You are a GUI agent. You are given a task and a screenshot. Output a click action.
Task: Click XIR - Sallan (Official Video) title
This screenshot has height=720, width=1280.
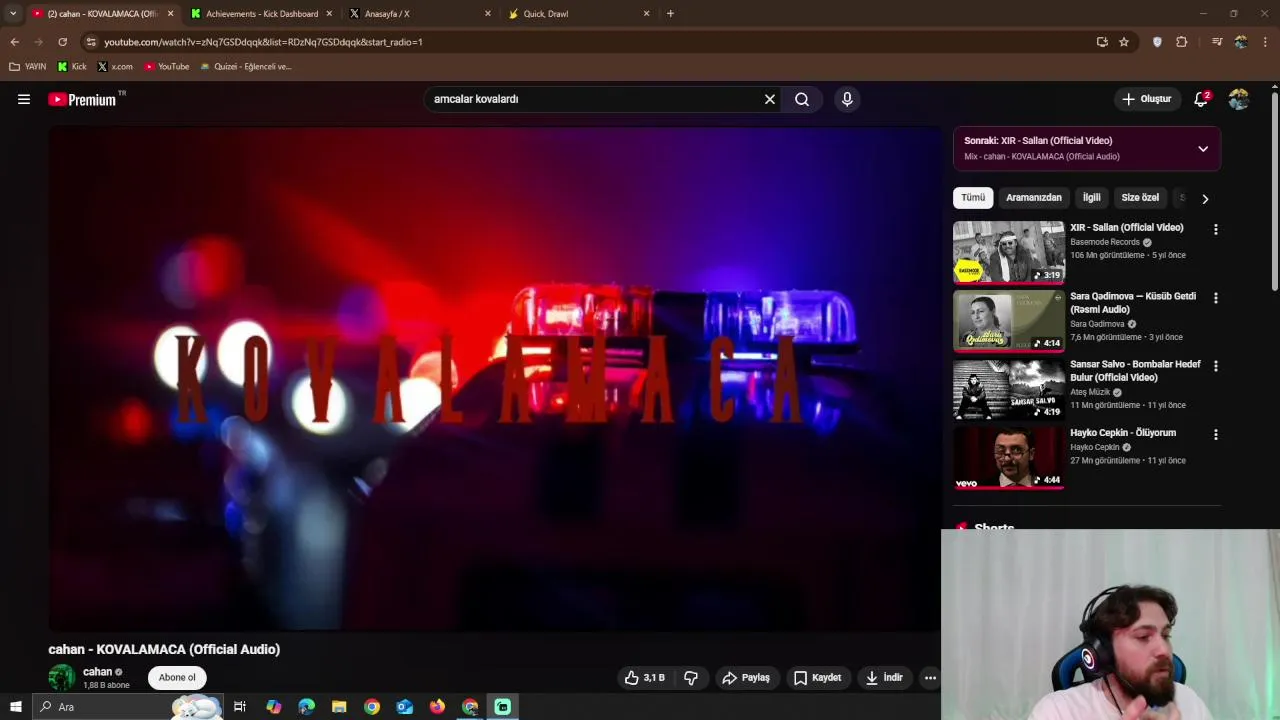[1127, 228]
